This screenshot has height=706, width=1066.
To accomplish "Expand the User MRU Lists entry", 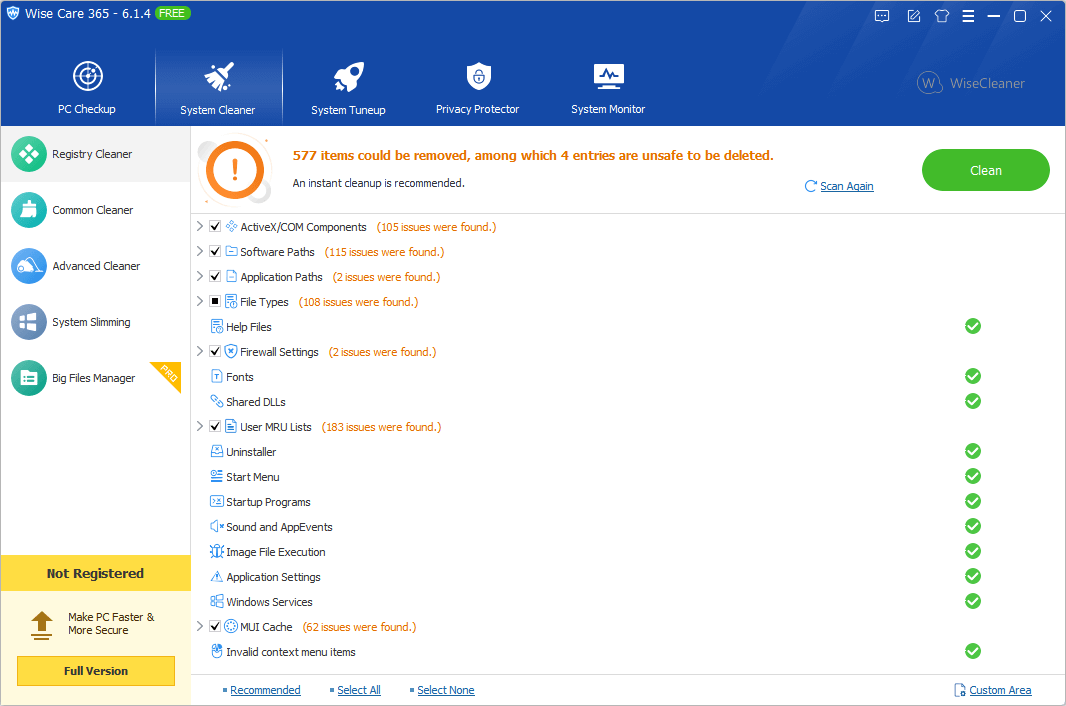I will click(200, 427).
